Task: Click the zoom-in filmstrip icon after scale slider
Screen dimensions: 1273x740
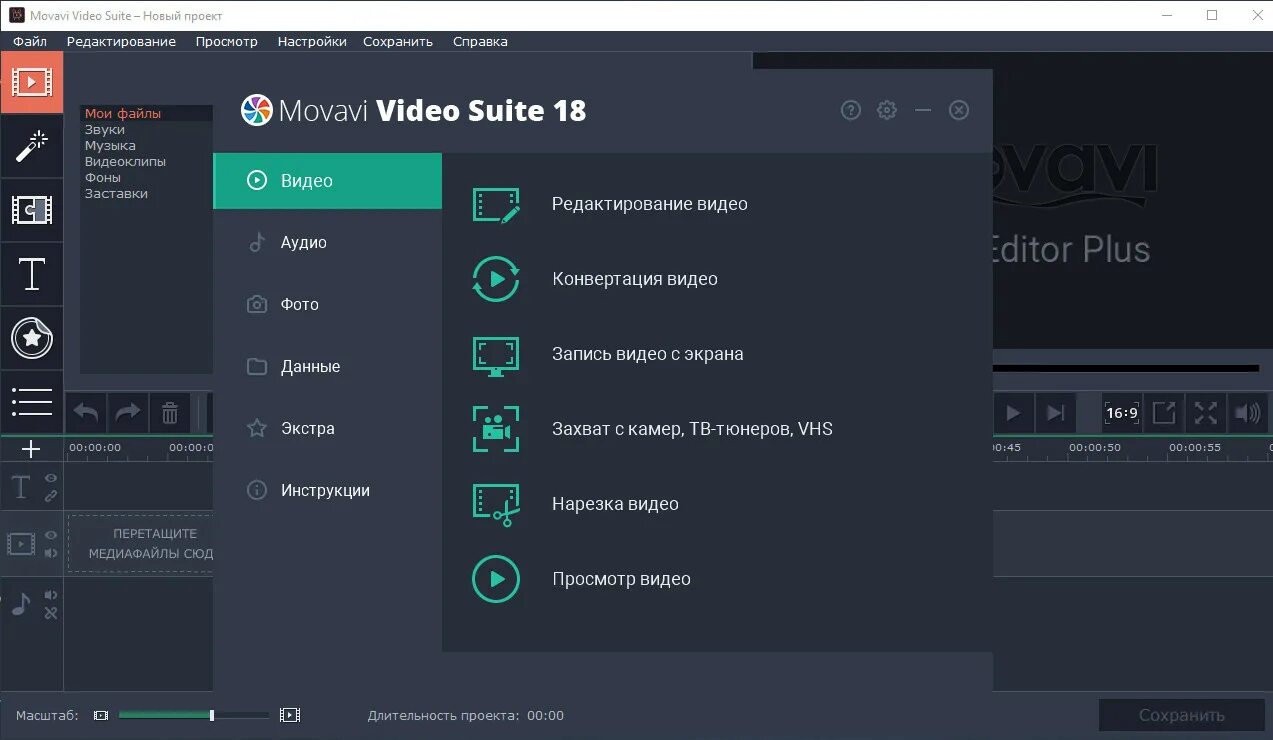Action: pyautogui.click(x=290, y=715)
